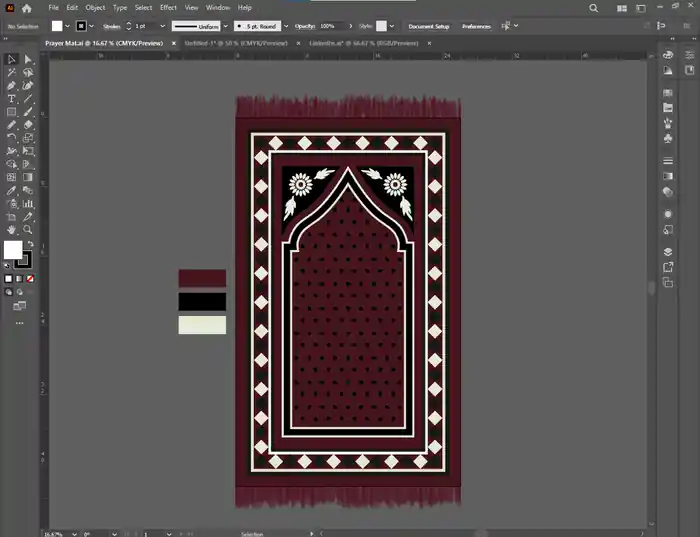Open the zoom level dropdown in status bar
The image size is (700, 537).
[75, 534]
